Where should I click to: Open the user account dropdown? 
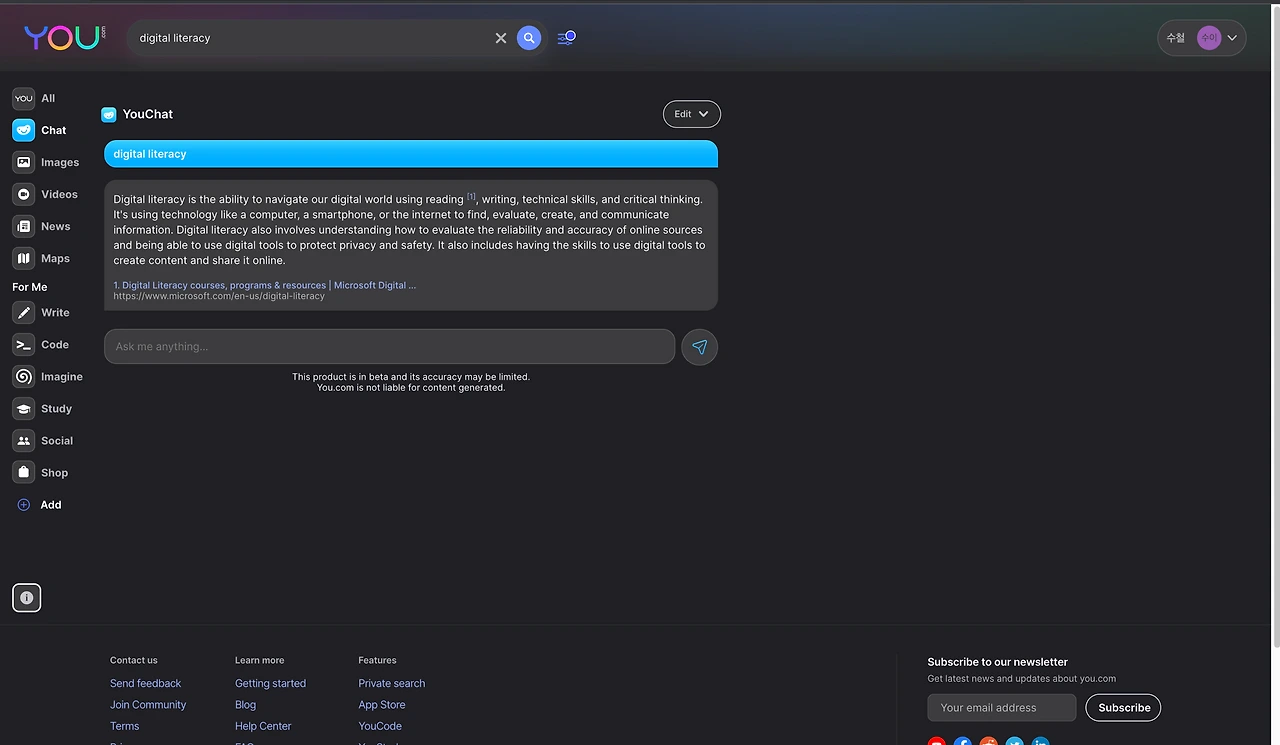(1201, 38)
